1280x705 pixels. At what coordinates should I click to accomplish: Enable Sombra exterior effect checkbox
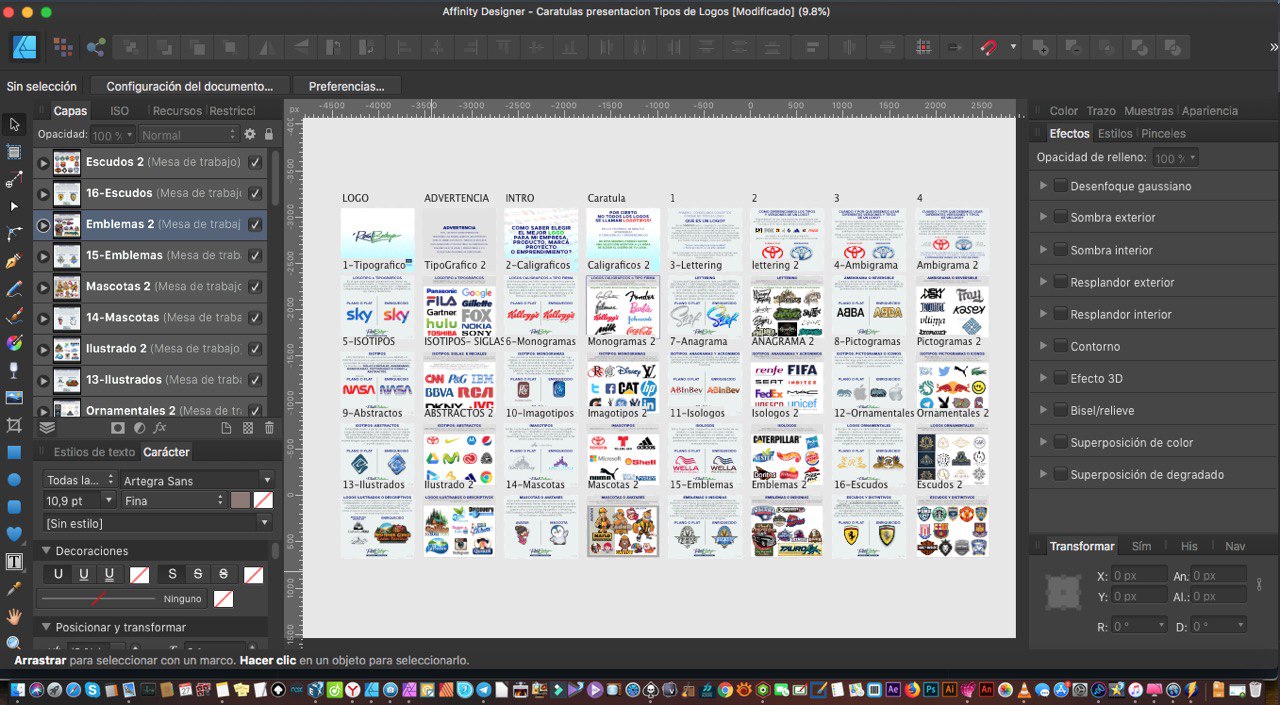point(1060,217)
